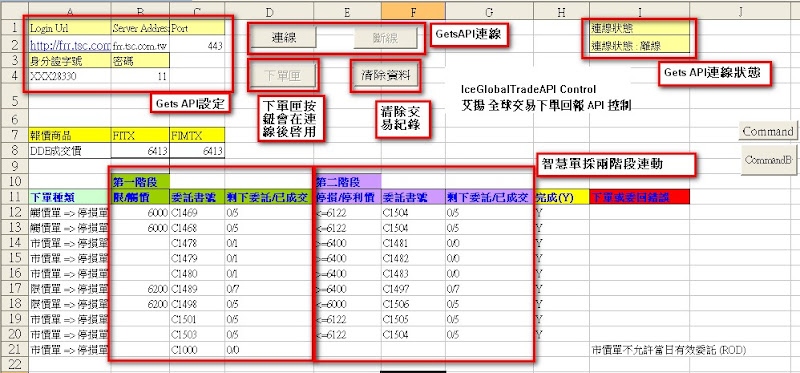The height and width of the screenshot is (373, 800).
Task: Select the FIMTX product cell
Action: click(197, 136)
